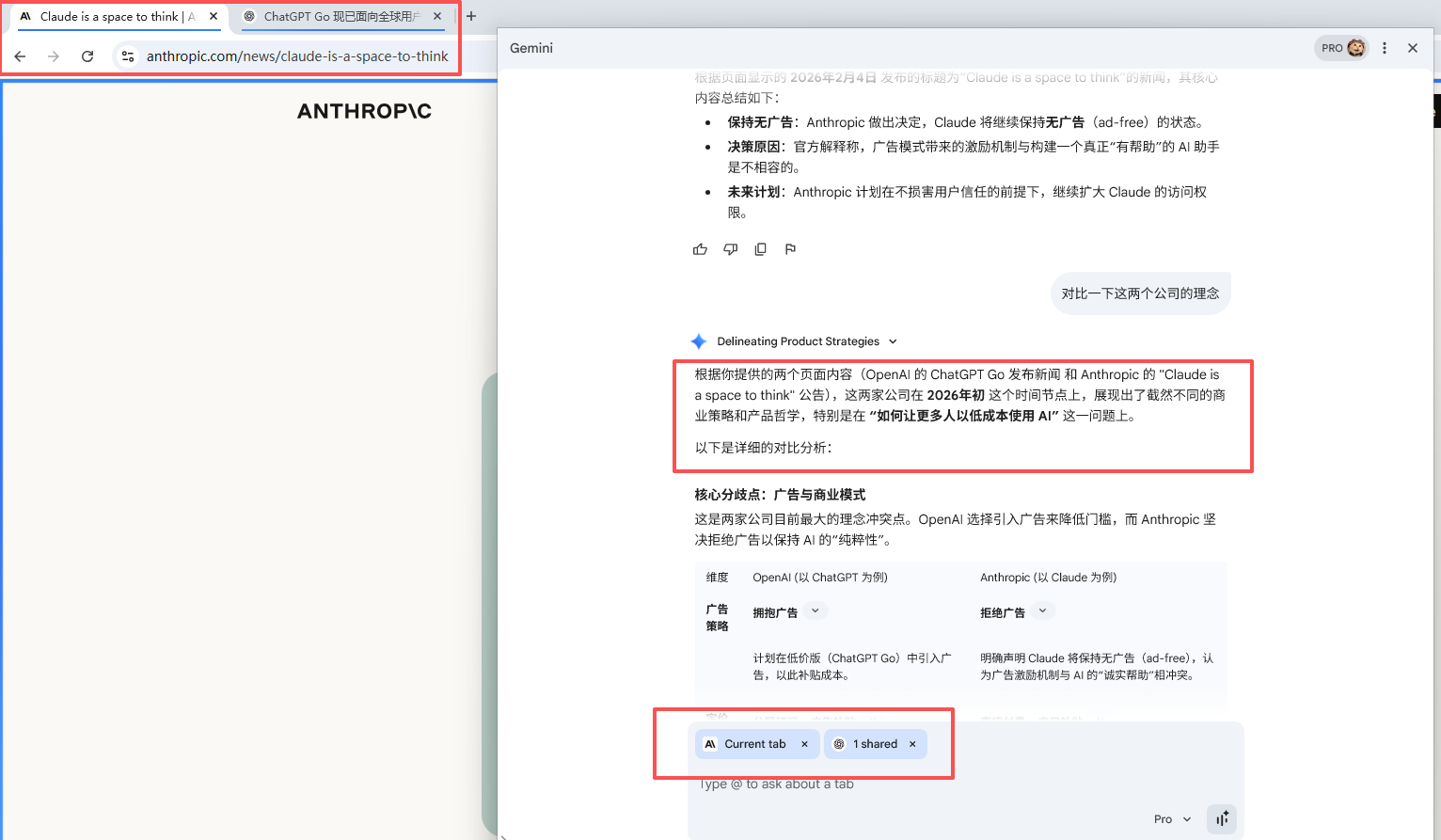The height and width of the screenshot is (840, 1441).
Task: Click the Gemini sparkle icon beside Delineating Product Strategies
Action: [698, 341]
